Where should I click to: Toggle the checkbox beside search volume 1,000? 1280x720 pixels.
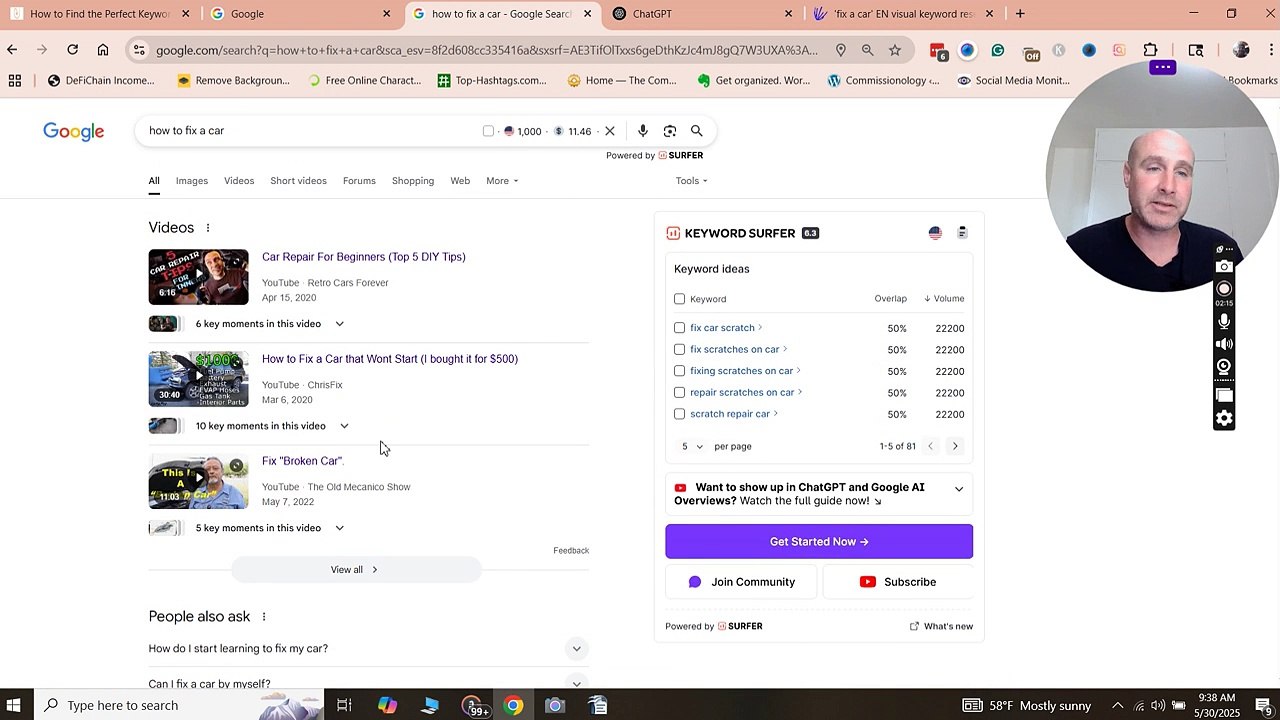[x=488, y=131]
